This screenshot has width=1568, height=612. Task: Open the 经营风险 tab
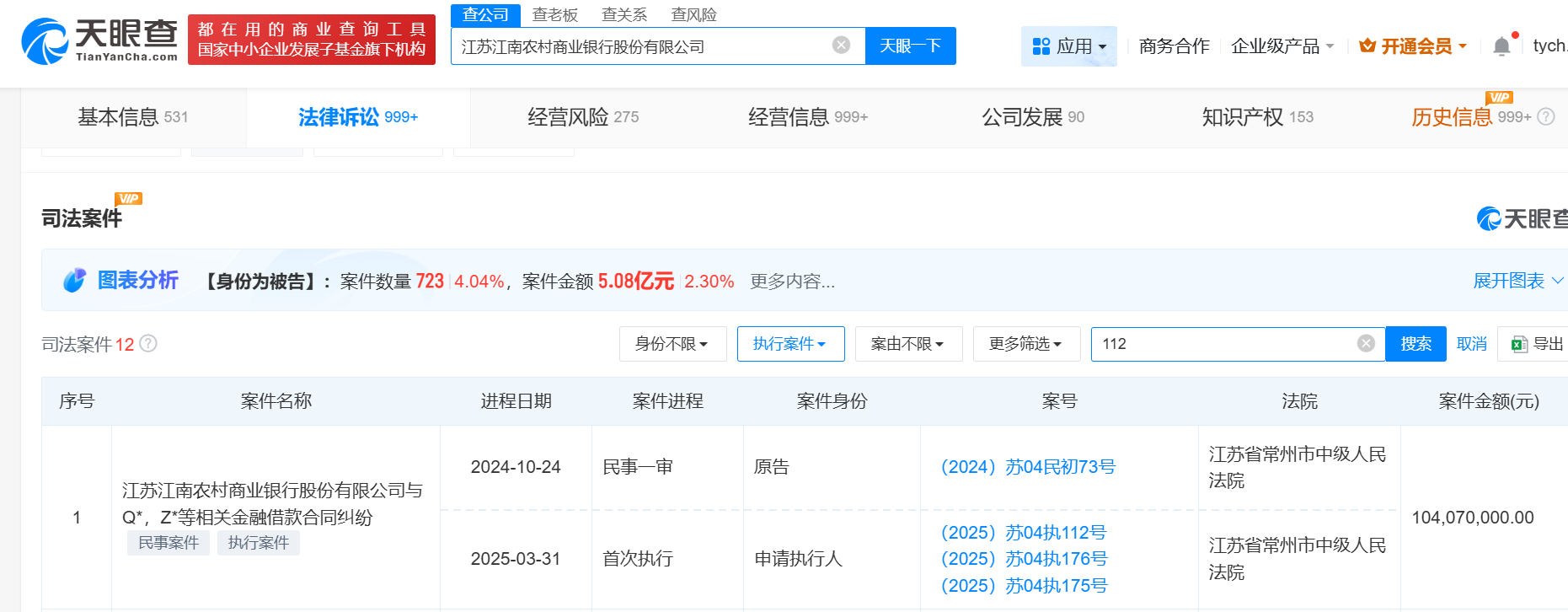[583, 117]
